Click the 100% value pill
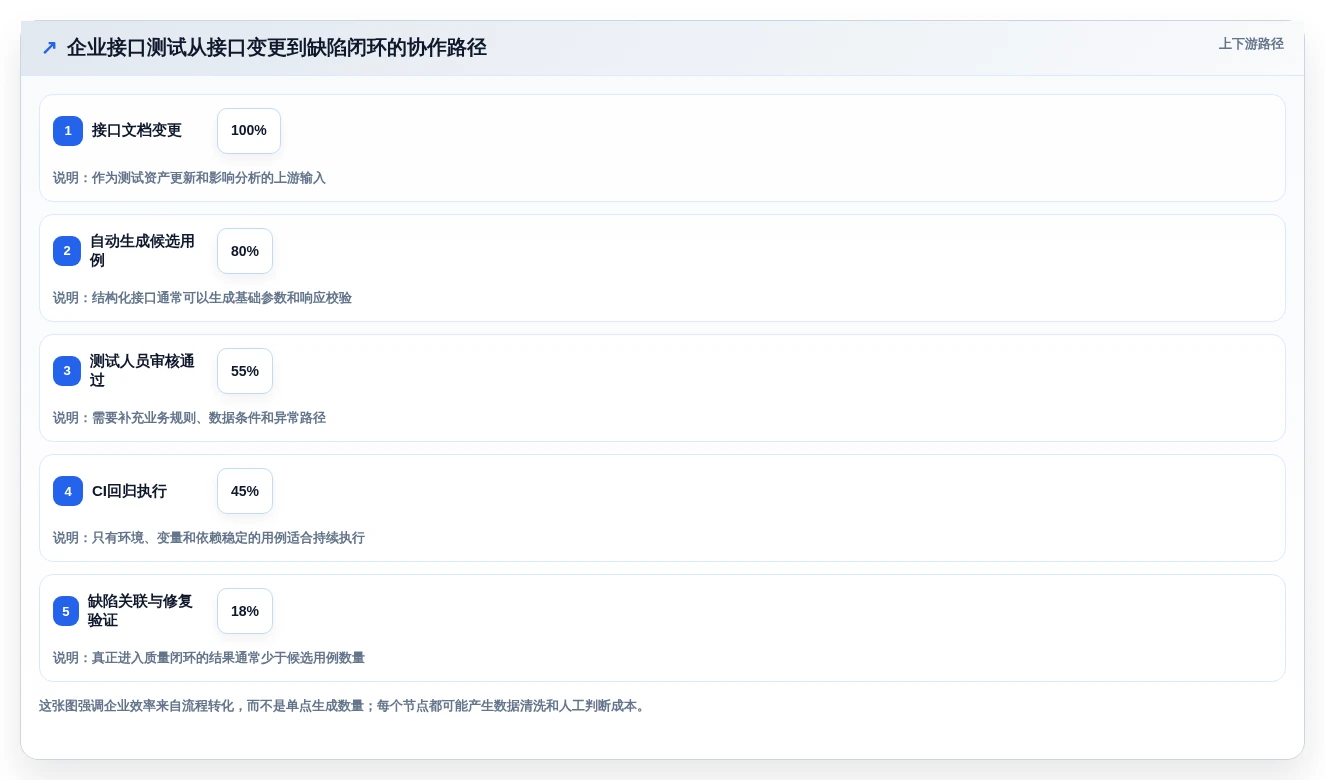Image resolution: width=1325 pixels, height=780 pixels. pos(249,131)
